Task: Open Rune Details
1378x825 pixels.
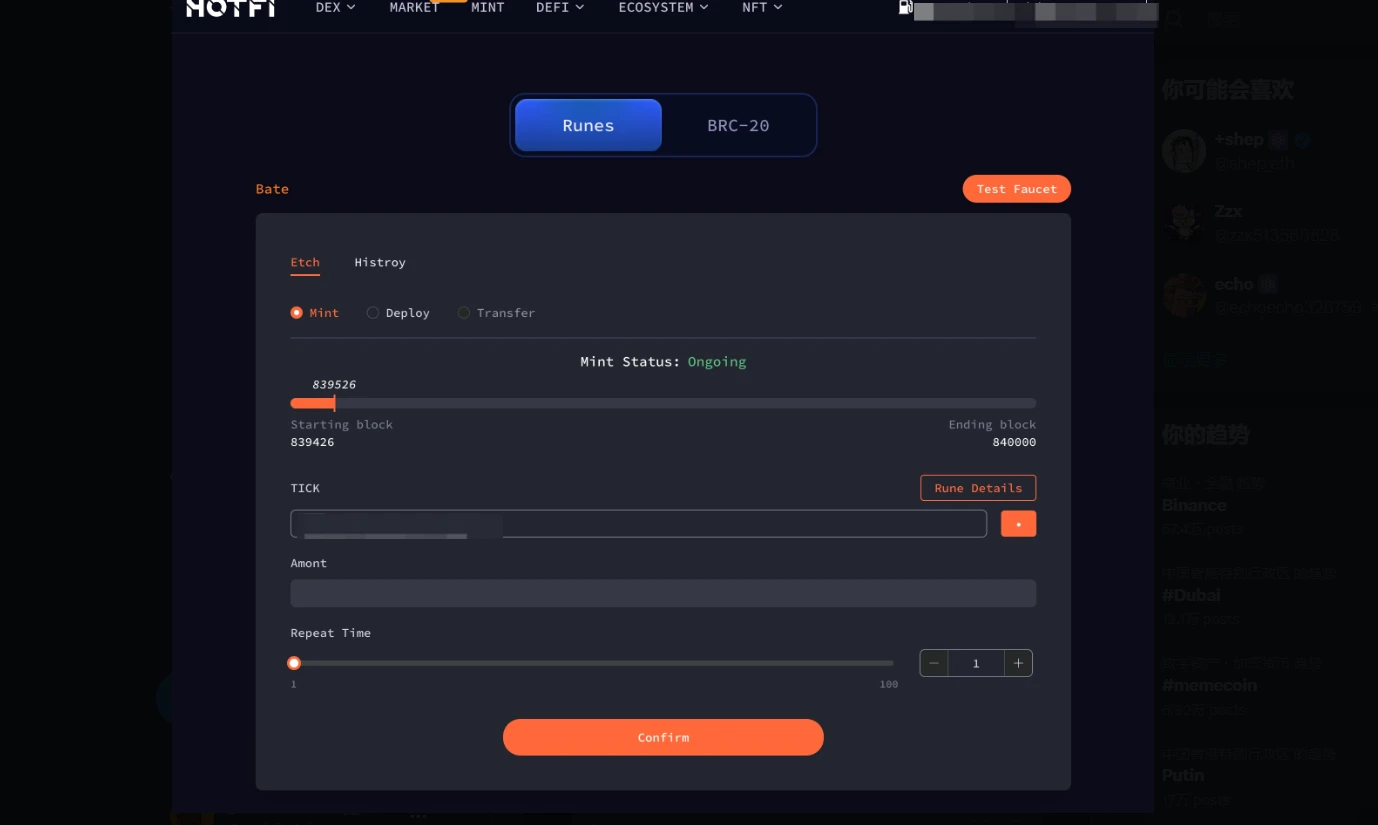Action: click(977, 488)
